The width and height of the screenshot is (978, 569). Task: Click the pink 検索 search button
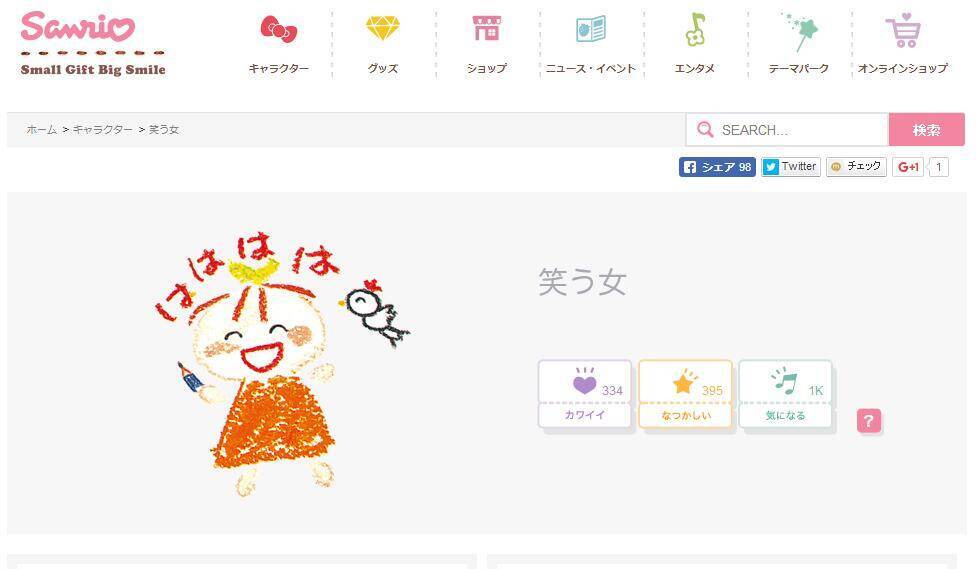point(926,130)
